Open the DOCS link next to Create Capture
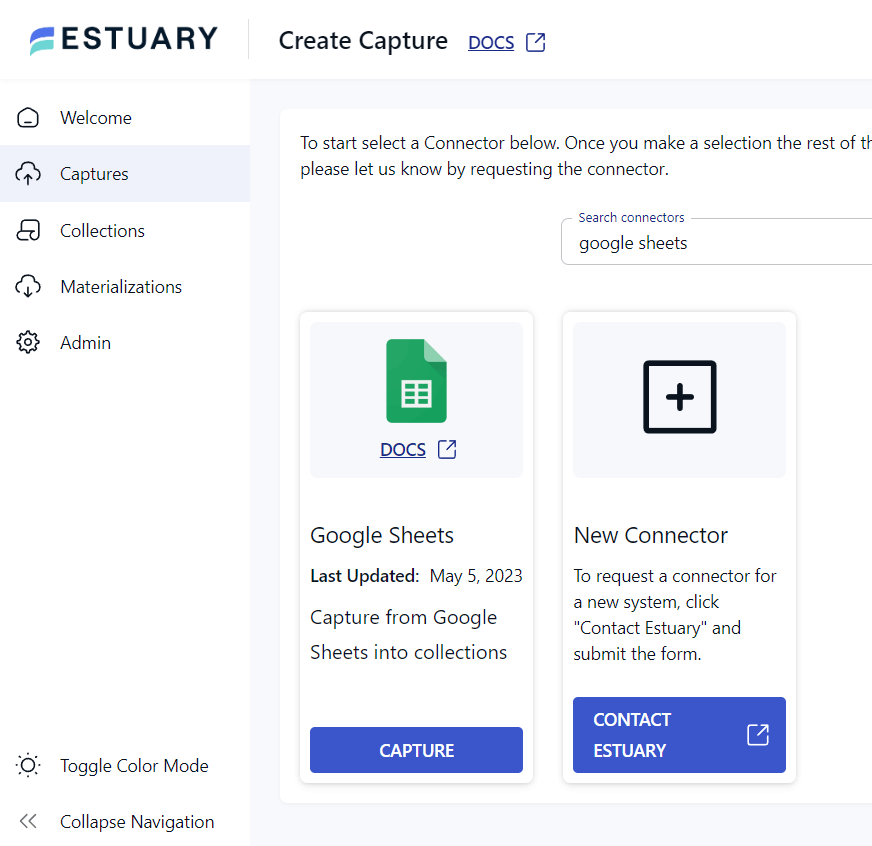This screenshot has height=846, width=872. click(x=491, y=43)
